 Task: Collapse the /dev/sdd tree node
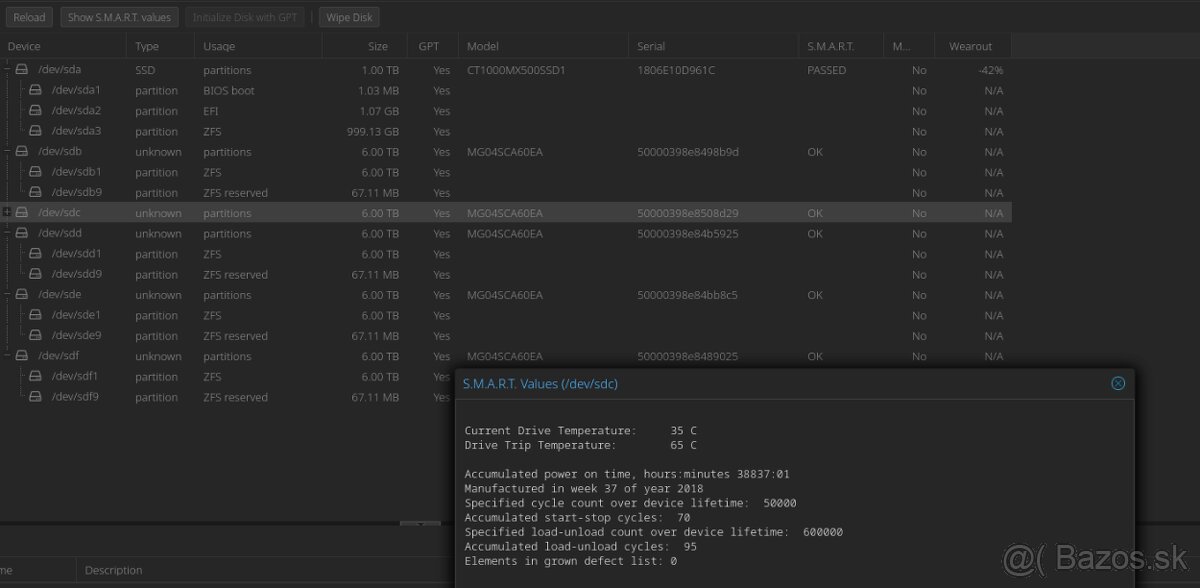click(7, 233)
